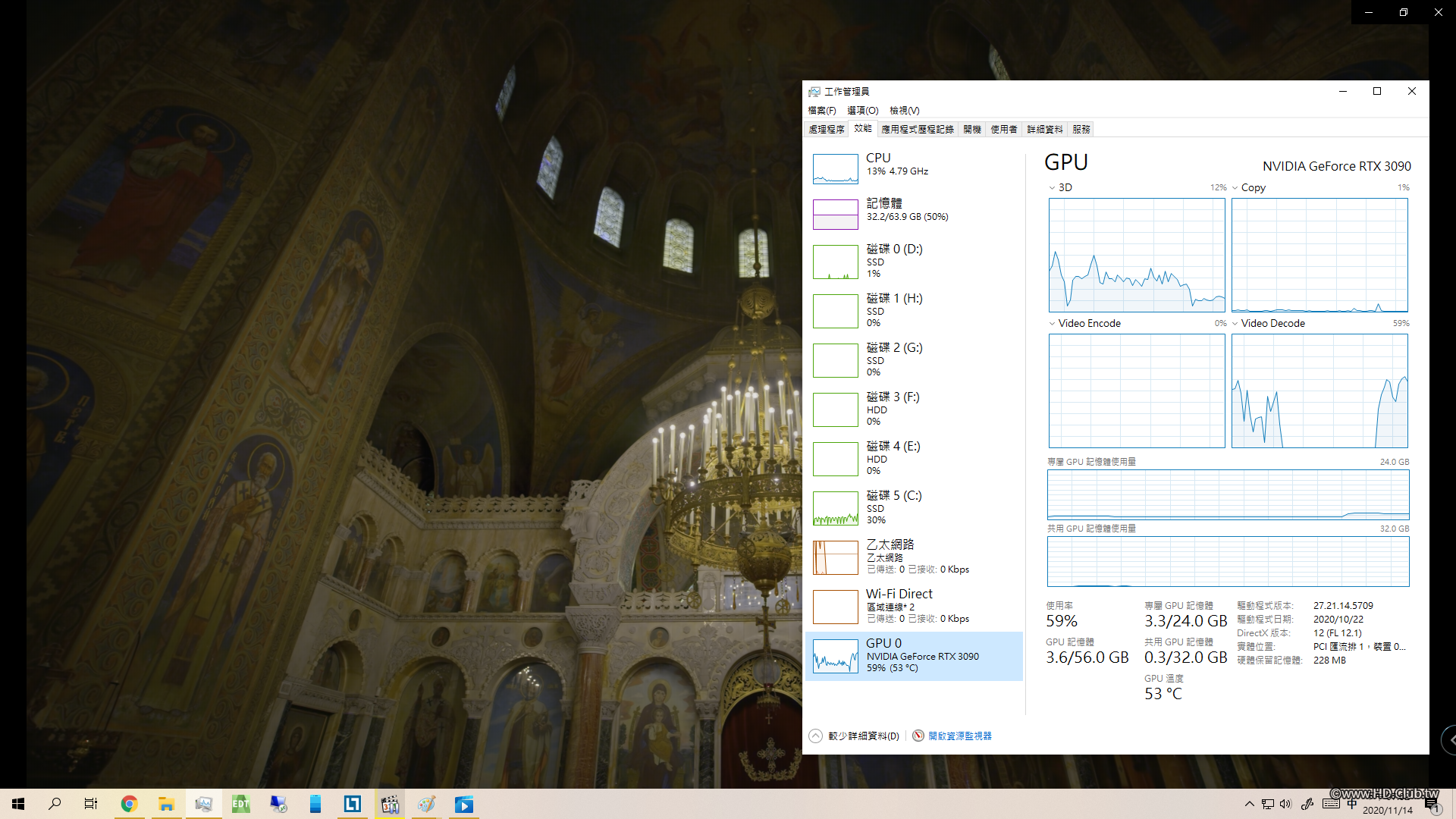Select the CPU usage thumbnail graph

(x=835, y=169)
